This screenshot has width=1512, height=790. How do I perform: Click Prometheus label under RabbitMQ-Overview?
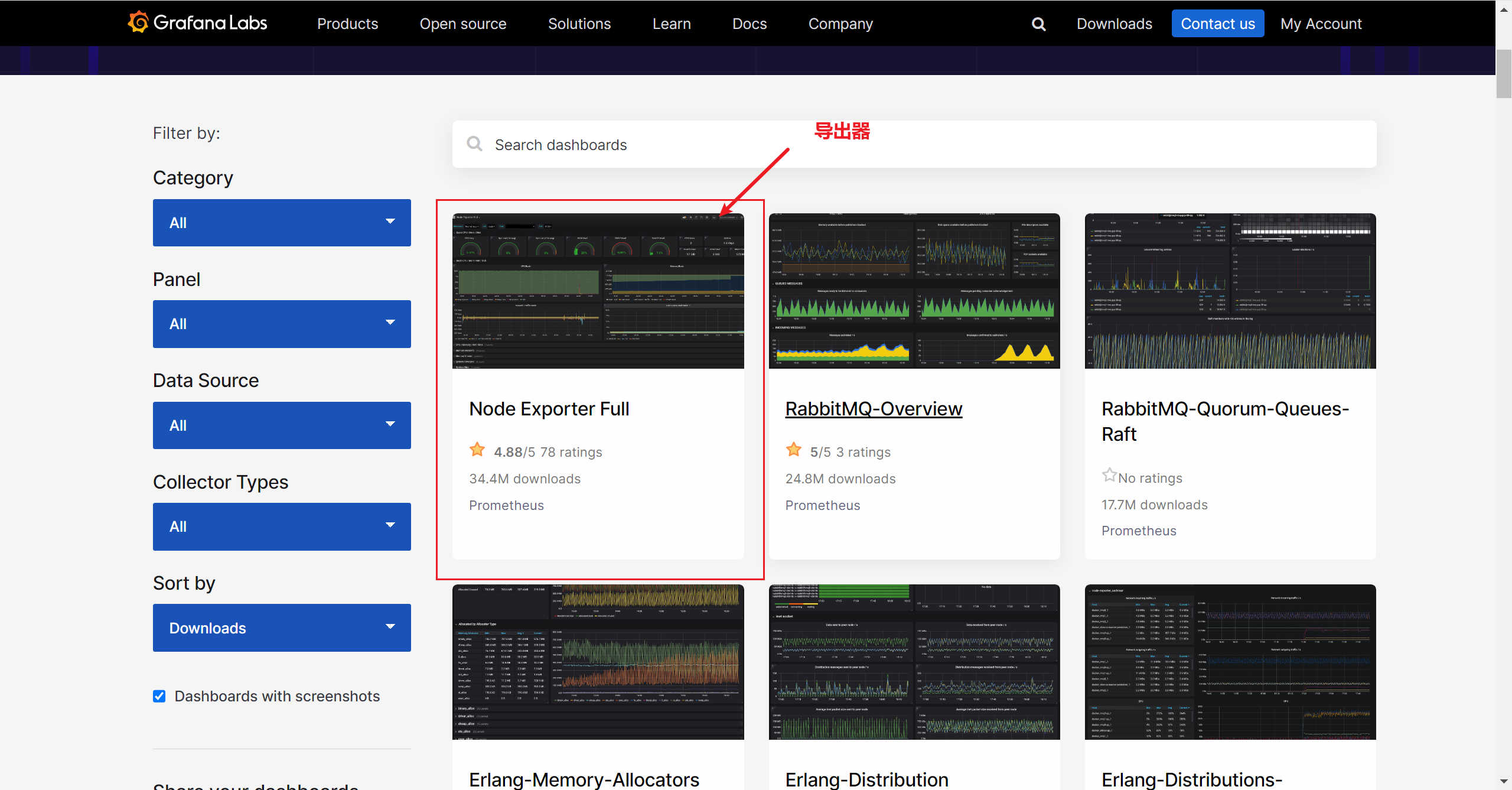(x=823, y=505)
